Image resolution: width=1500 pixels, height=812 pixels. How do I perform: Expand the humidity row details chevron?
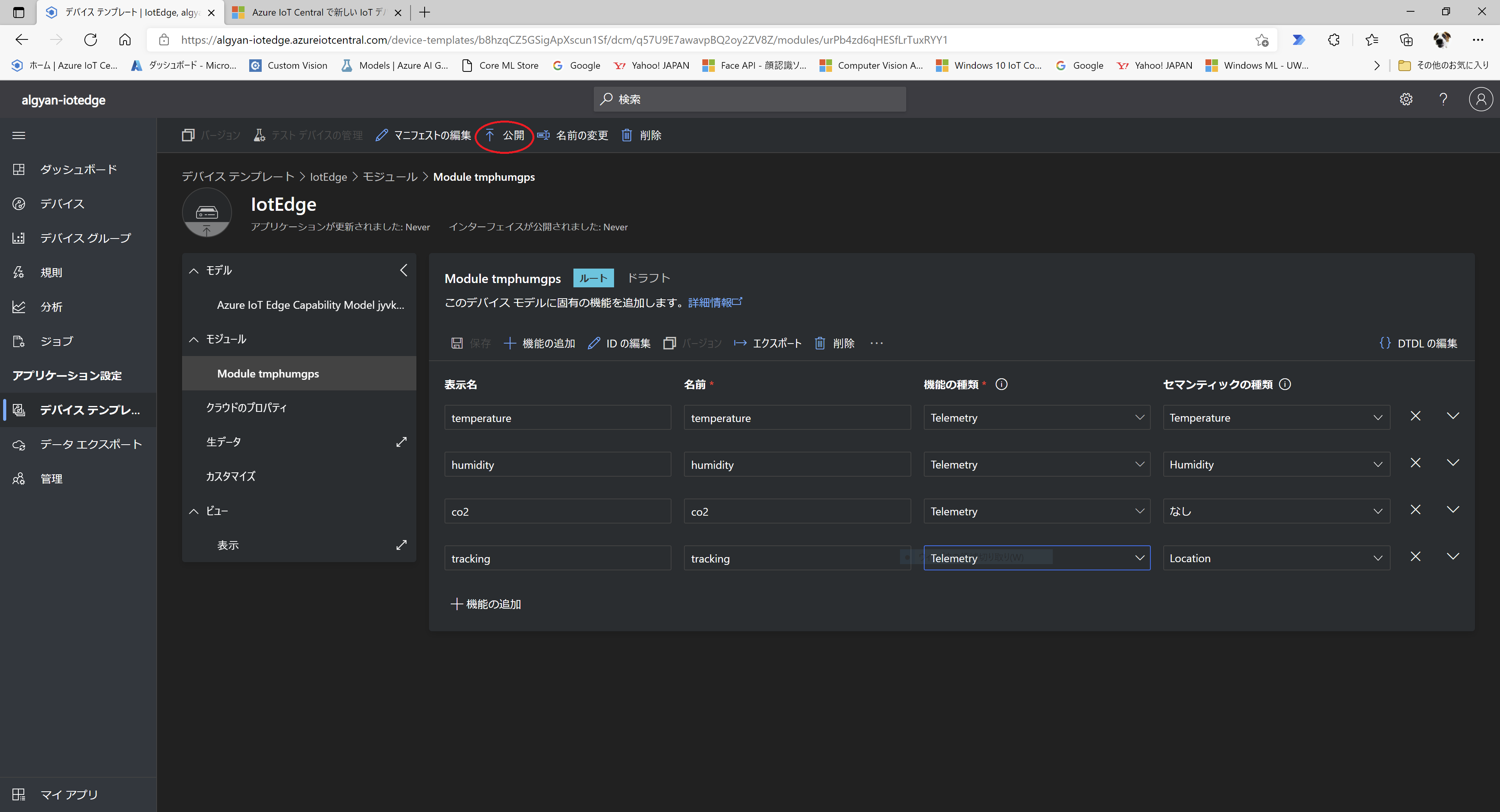(x=1453, y=463)
